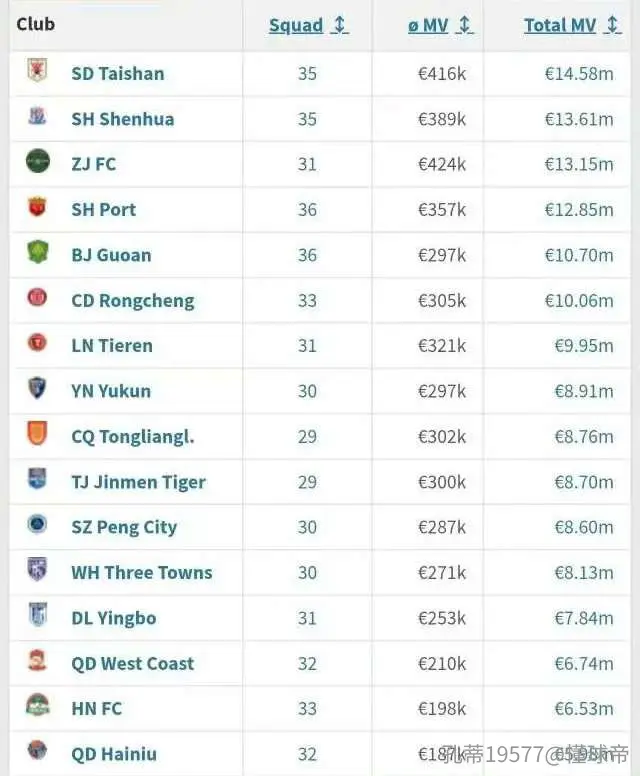Open the CD Rongcheng club link

tap(133, 301)
